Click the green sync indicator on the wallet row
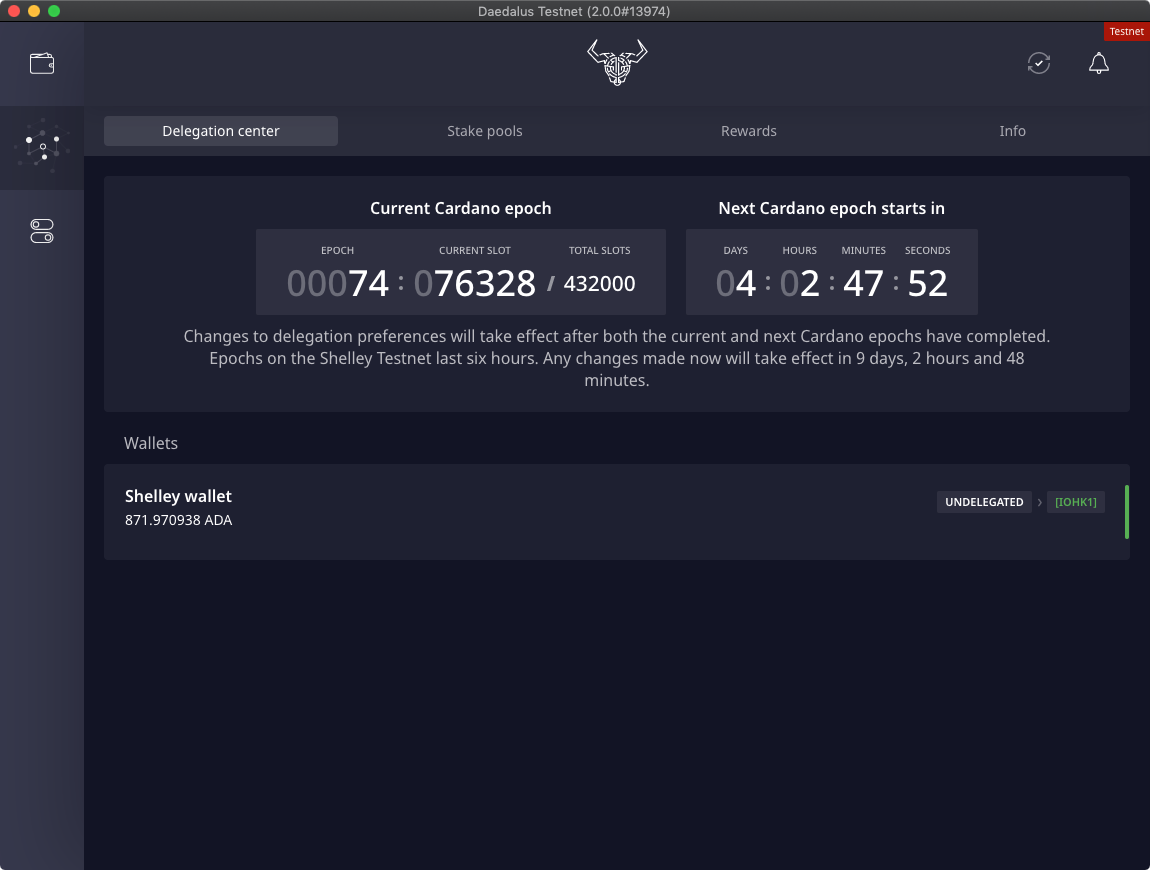 (x=1128, y=511)
